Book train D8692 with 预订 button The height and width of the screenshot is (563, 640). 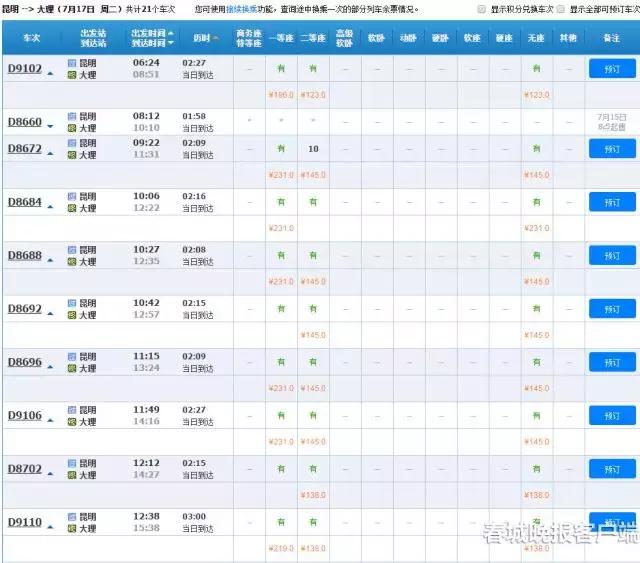coord(612,309)
